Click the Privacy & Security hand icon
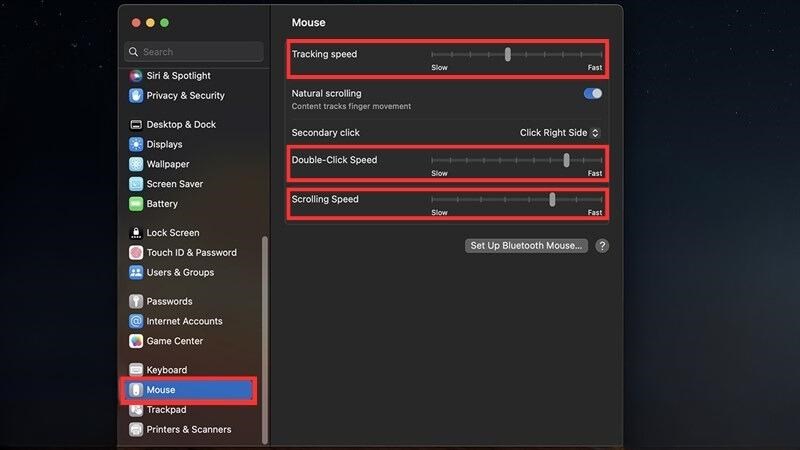The image size is (800, 450). tap(136, 95)
